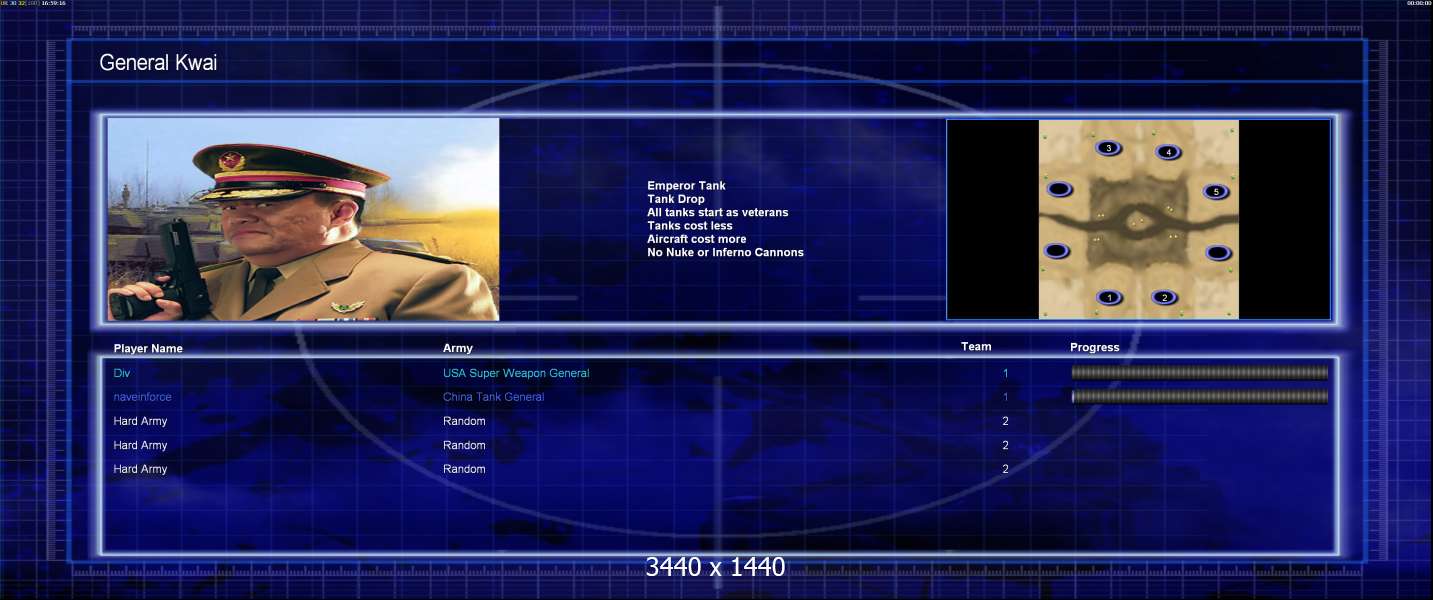Click 'All tanks start as veterans' text
This screenshot has width=1433, height=600.
(x=717, y=212)
